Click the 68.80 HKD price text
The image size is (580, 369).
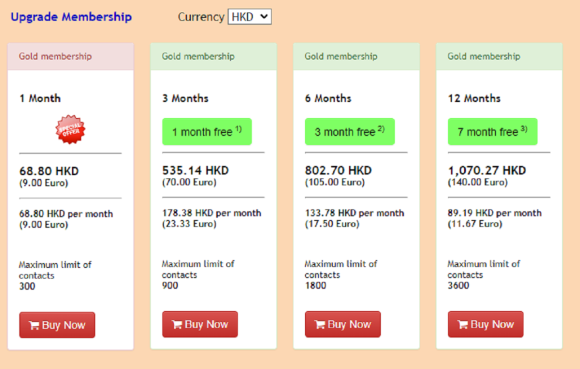click(49, 171)
